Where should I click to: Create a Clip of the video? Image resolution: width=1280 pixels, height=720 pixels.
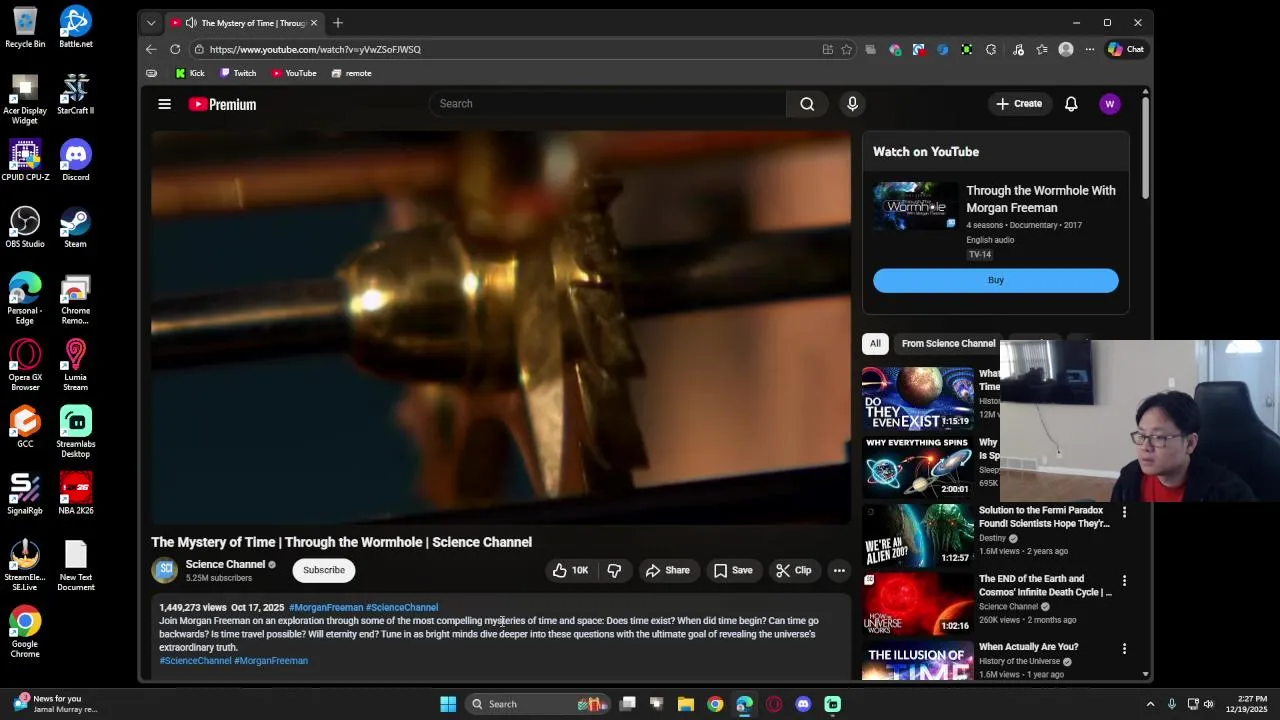click(x=793, y=570)
